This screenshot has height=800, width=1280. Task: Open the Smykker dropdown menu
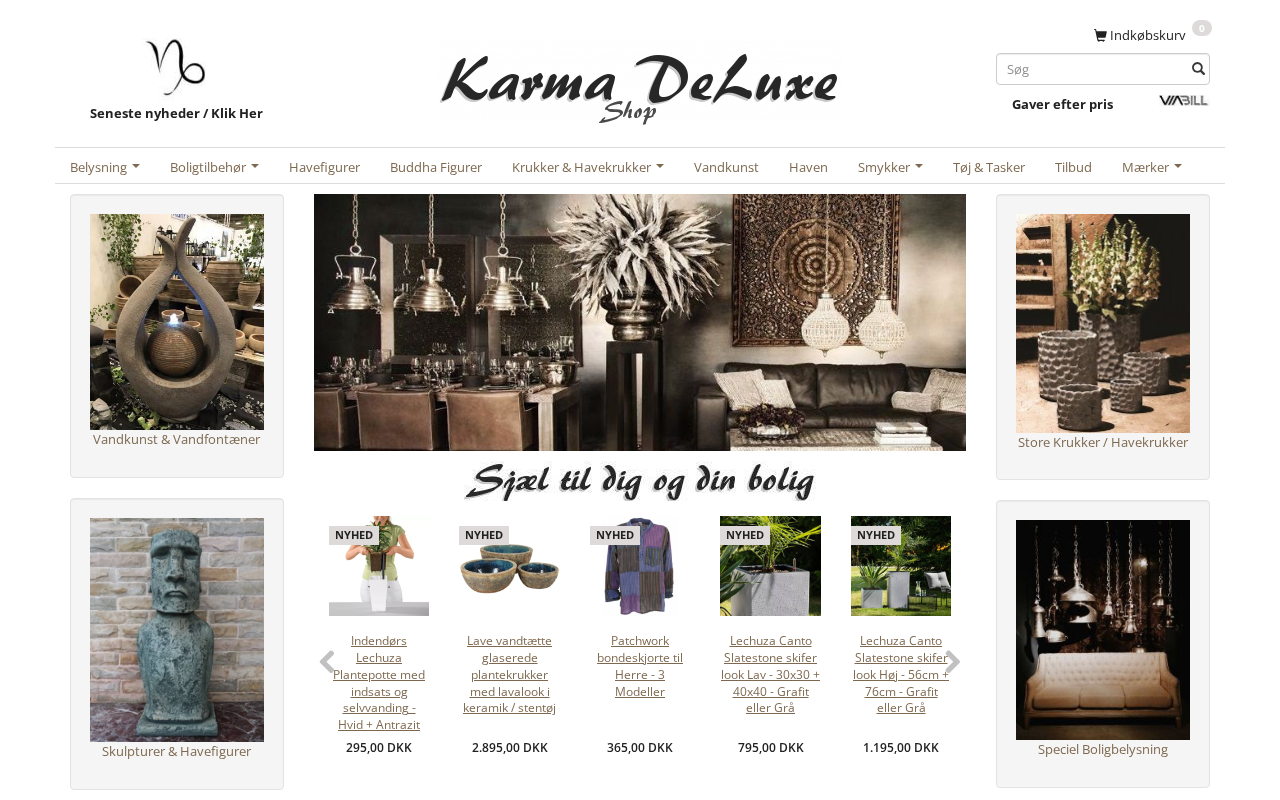pos(890,167)
